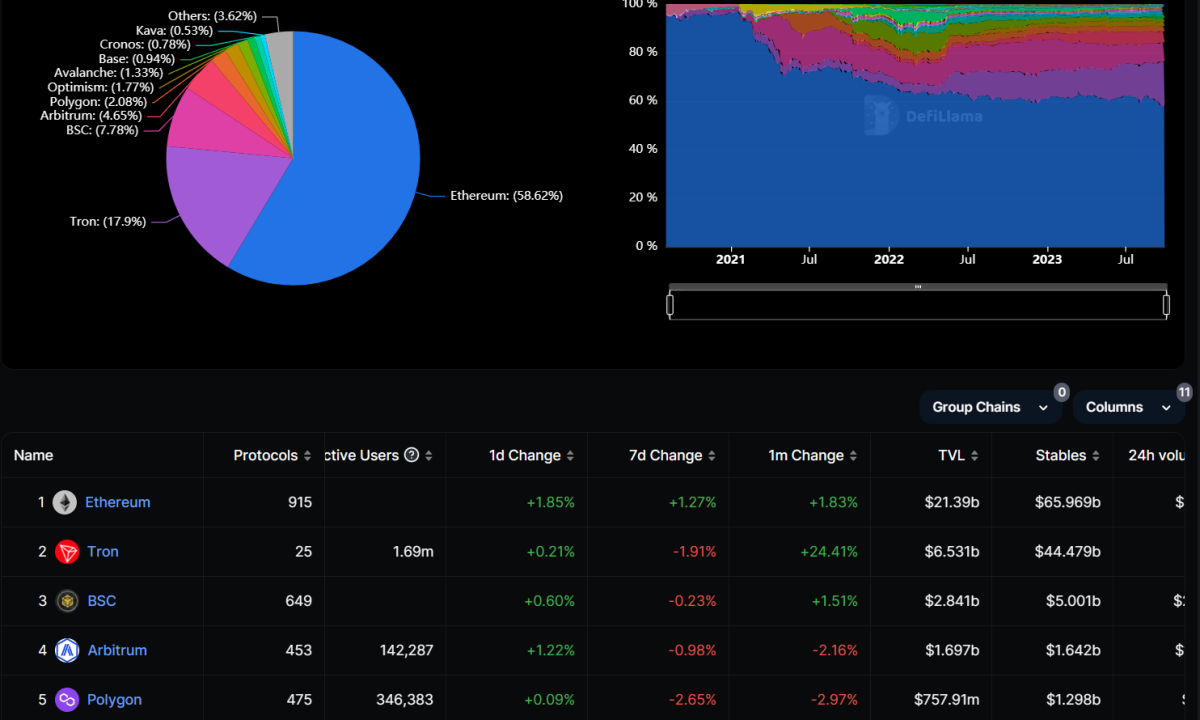The image size is (1200, 720).
Task: Sort table by TVL column arrows
Action: click(974, 456)
